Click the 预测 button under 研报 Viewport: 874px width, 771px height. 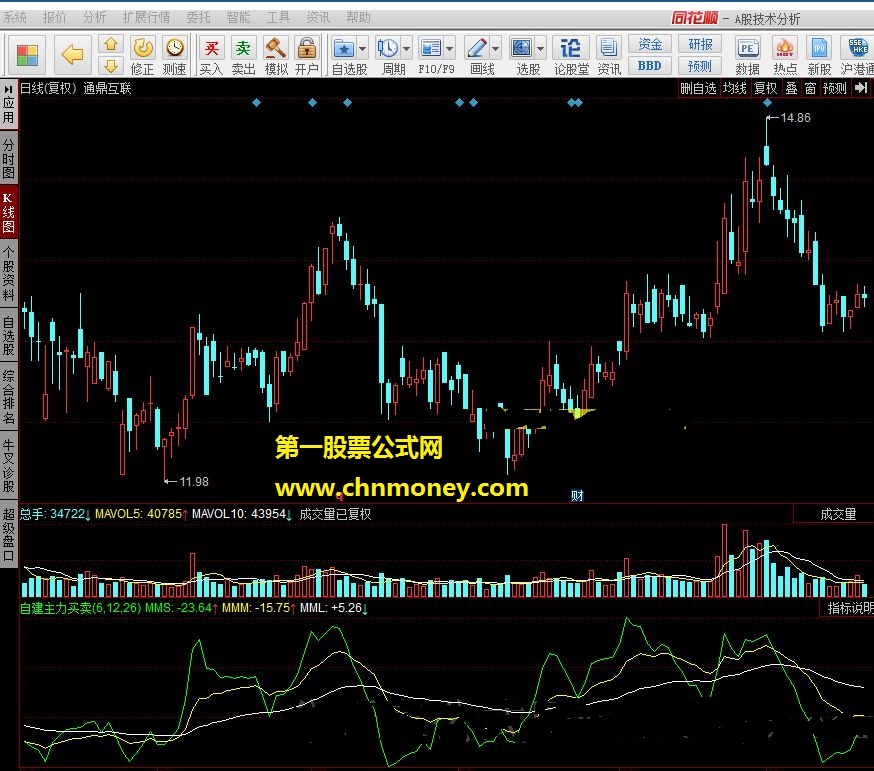(x=700, y=66)
